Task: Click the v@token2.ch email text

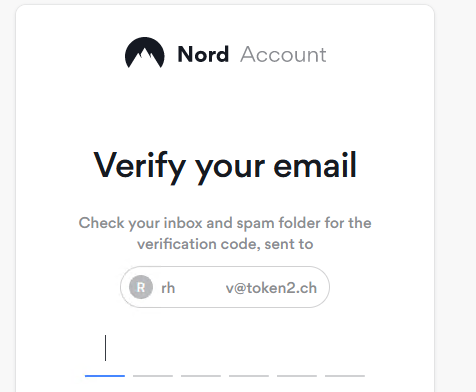Action: click(x=271, y=288)
